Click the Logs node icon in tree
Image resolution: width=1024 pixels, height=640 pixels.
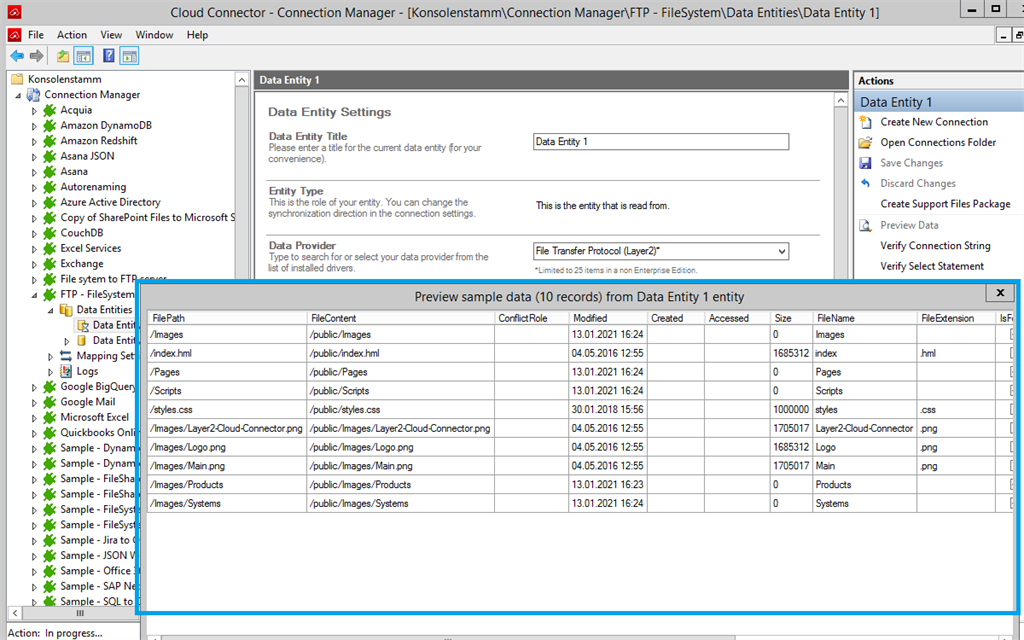(66, 371)
